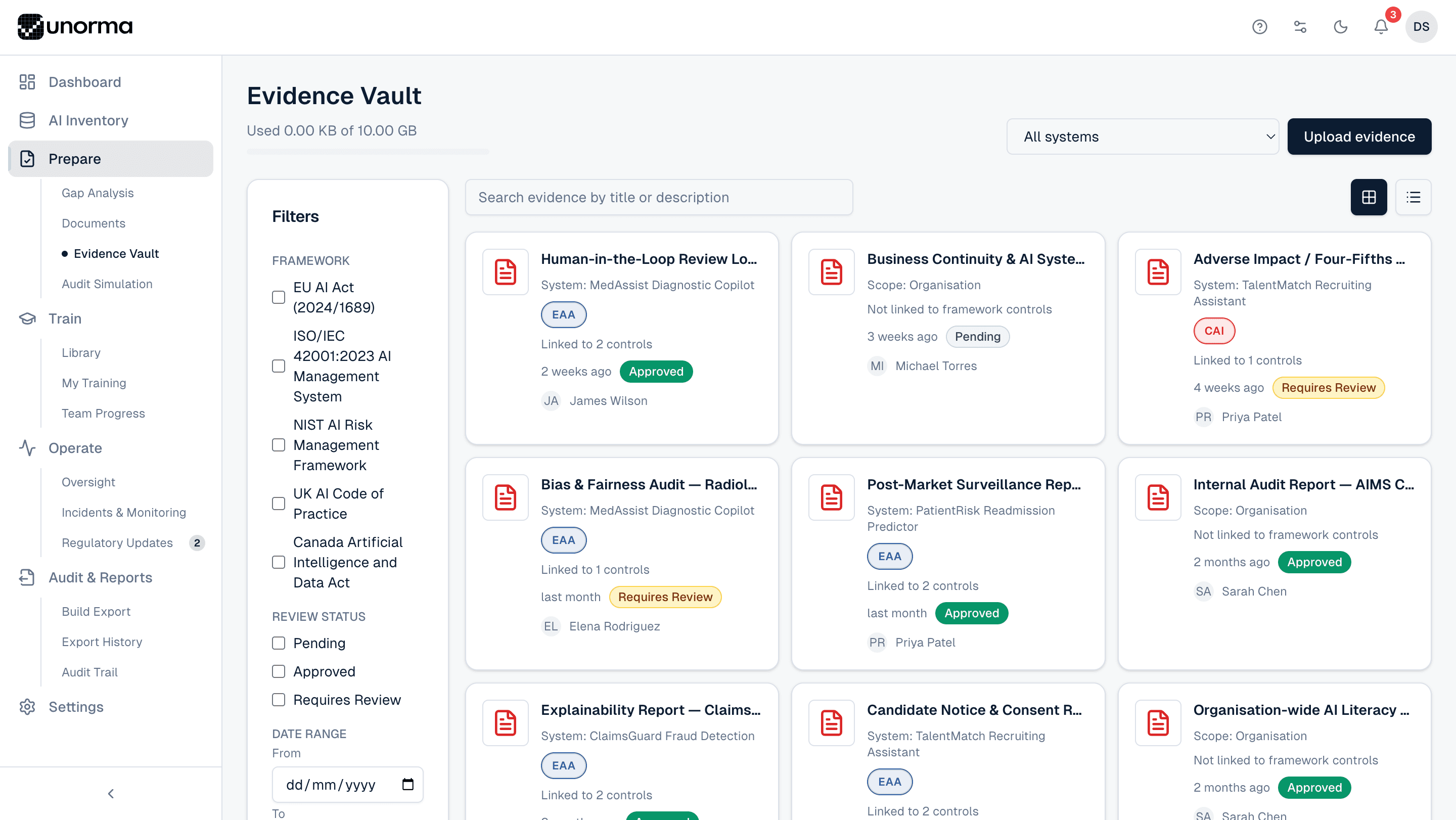Open the training Library
1456x820 pixels.
pos(81,353)
